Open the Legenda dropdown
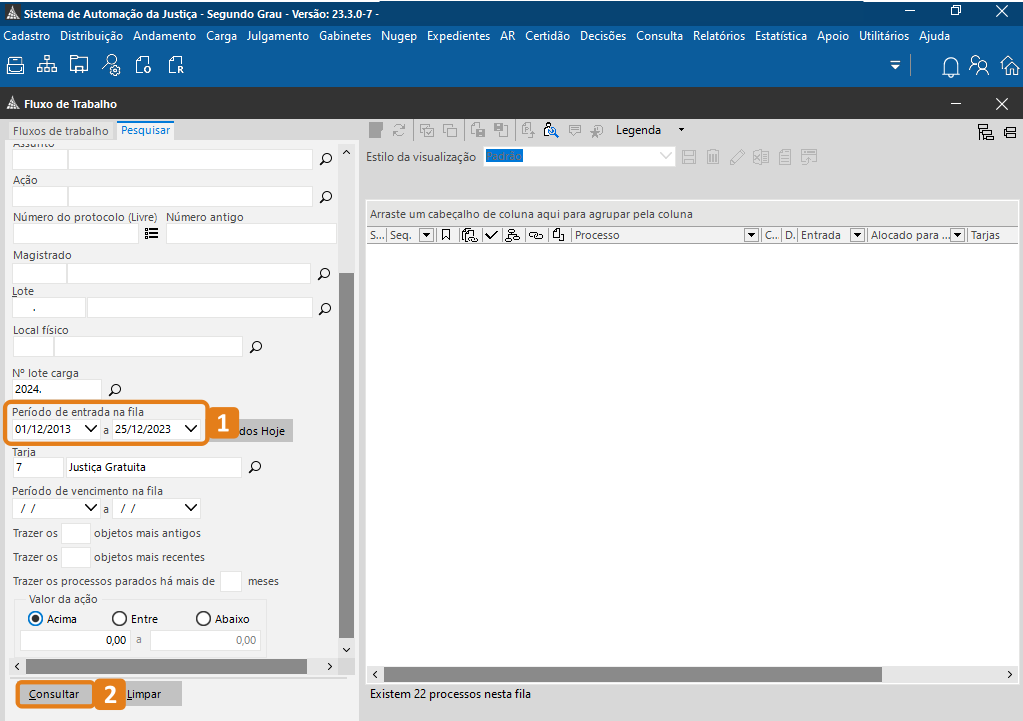 pyautogui.click(x=682, y=130)
